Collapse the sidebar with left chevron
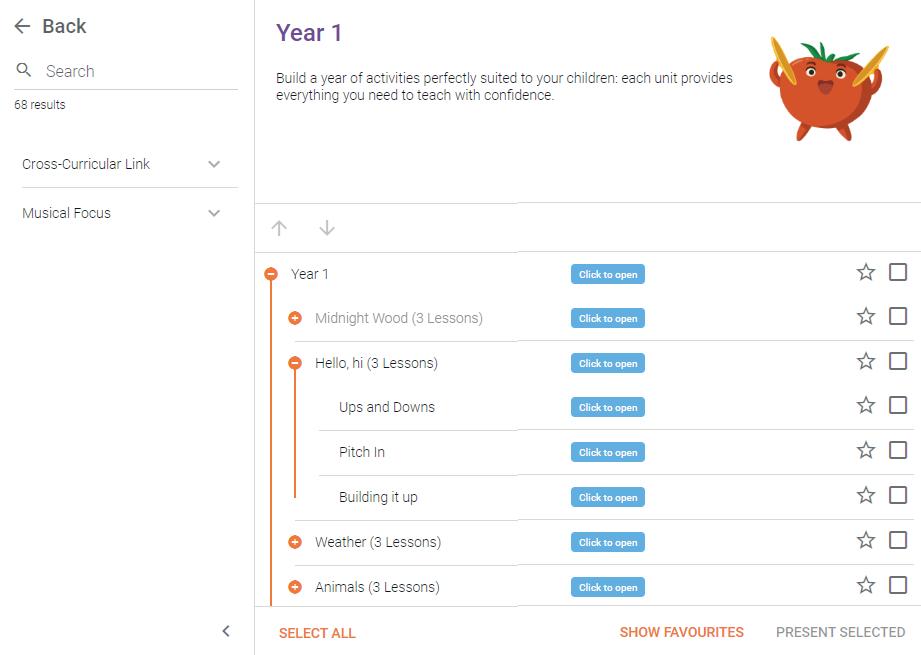This screenshot has width=921, height=655. [226, 630]
